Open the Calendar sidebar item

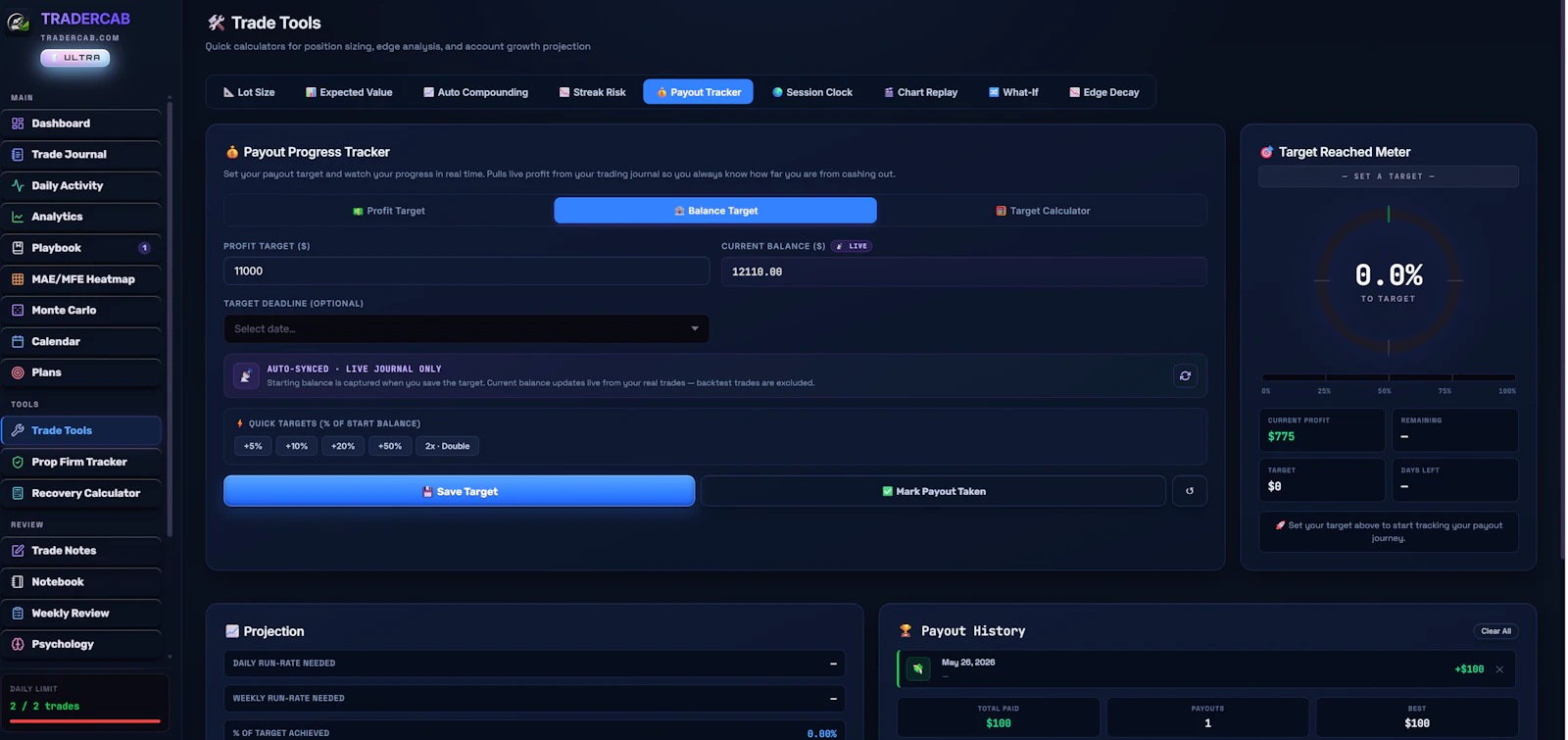[x=81, y=341]
